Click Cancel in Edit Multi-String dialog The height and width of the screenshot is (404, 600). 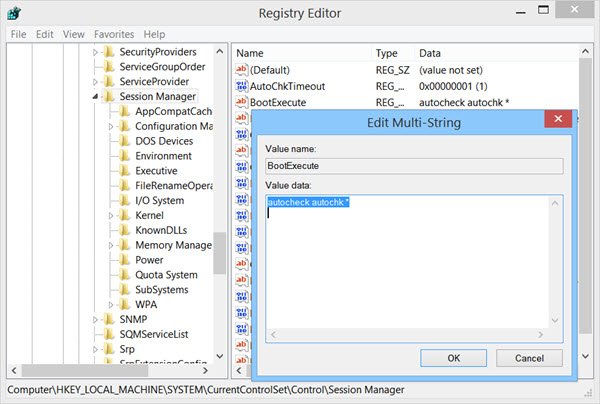tap(529, 358)
